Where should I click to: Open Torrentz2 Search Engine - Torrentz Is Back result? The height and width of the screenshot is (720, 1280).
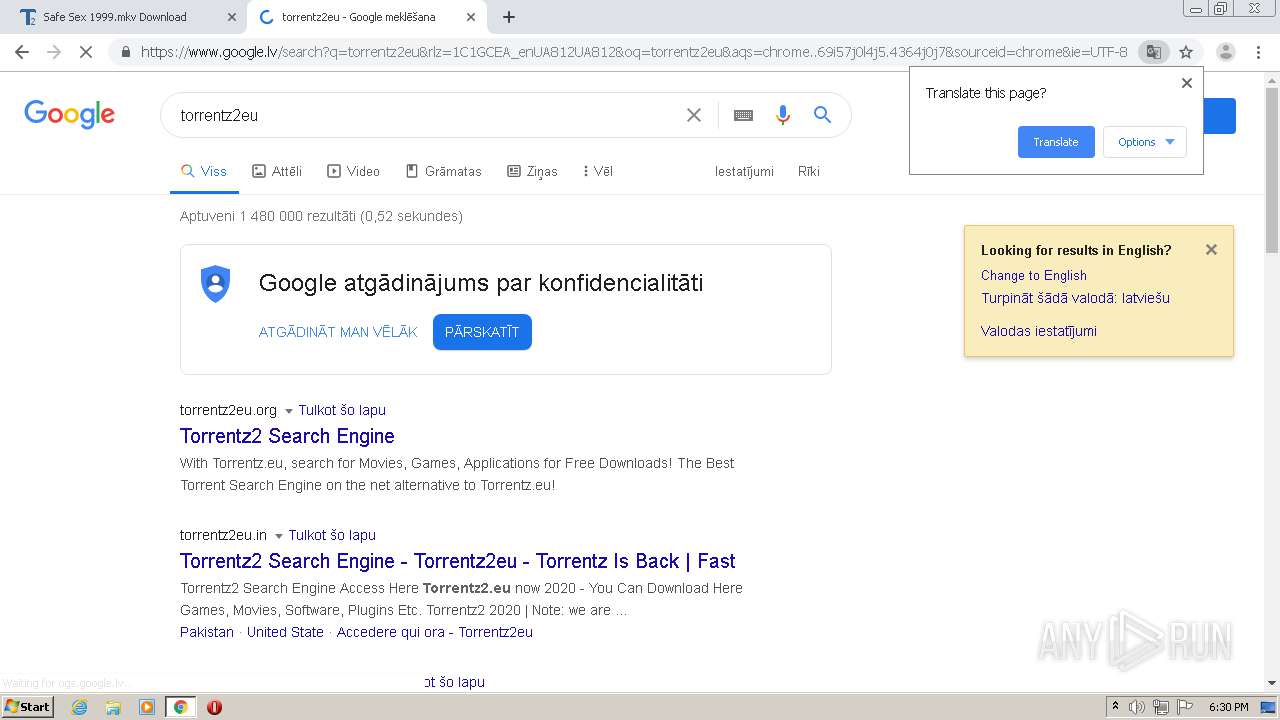click(x=457, y=561)
